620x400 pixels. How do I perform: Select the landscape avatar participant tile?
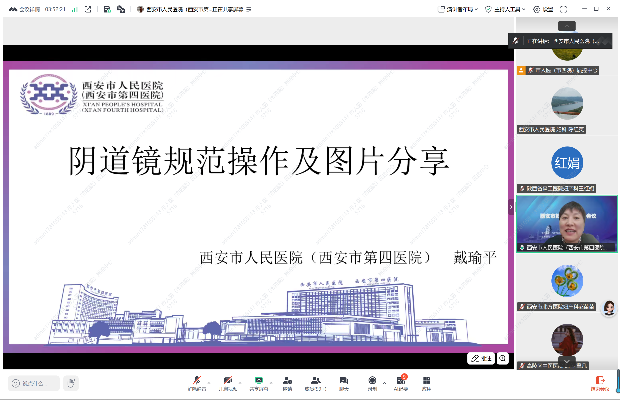click(567, 107)
